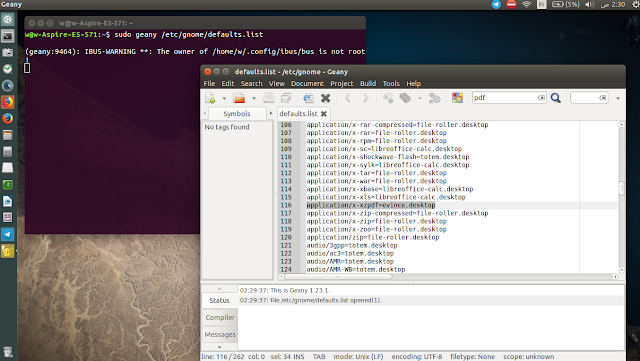Click the status message 'This is Geany 1.23.1.'
This screenshot has width=640, height=361.
[x=285, y=290]
